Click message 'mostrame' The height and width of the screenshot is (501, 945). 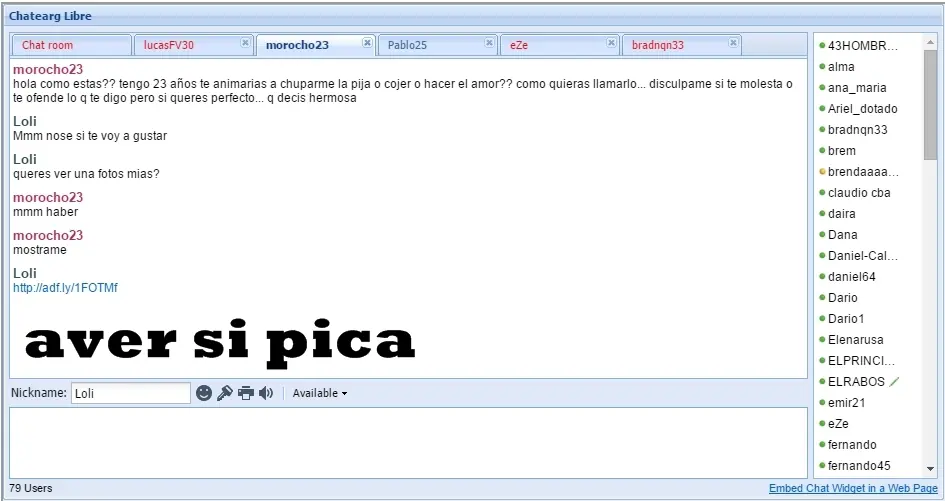click(x=40, y=250)
